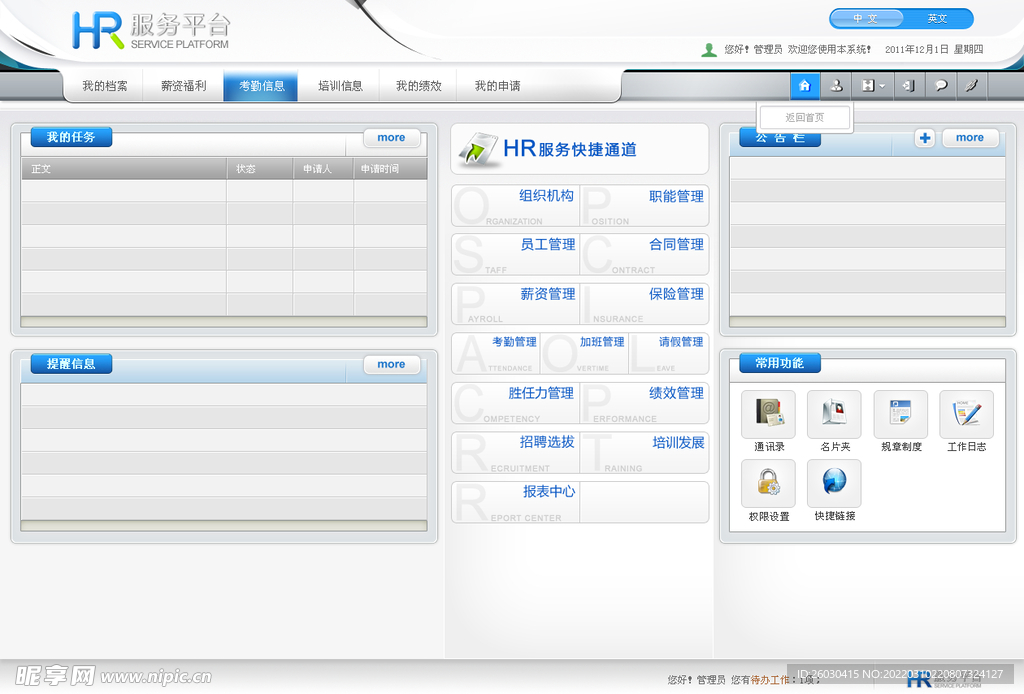The height and width of the screenshot is (694, 1024).
Task: Open the speech bubble messages icon
Action: [940, 86]
